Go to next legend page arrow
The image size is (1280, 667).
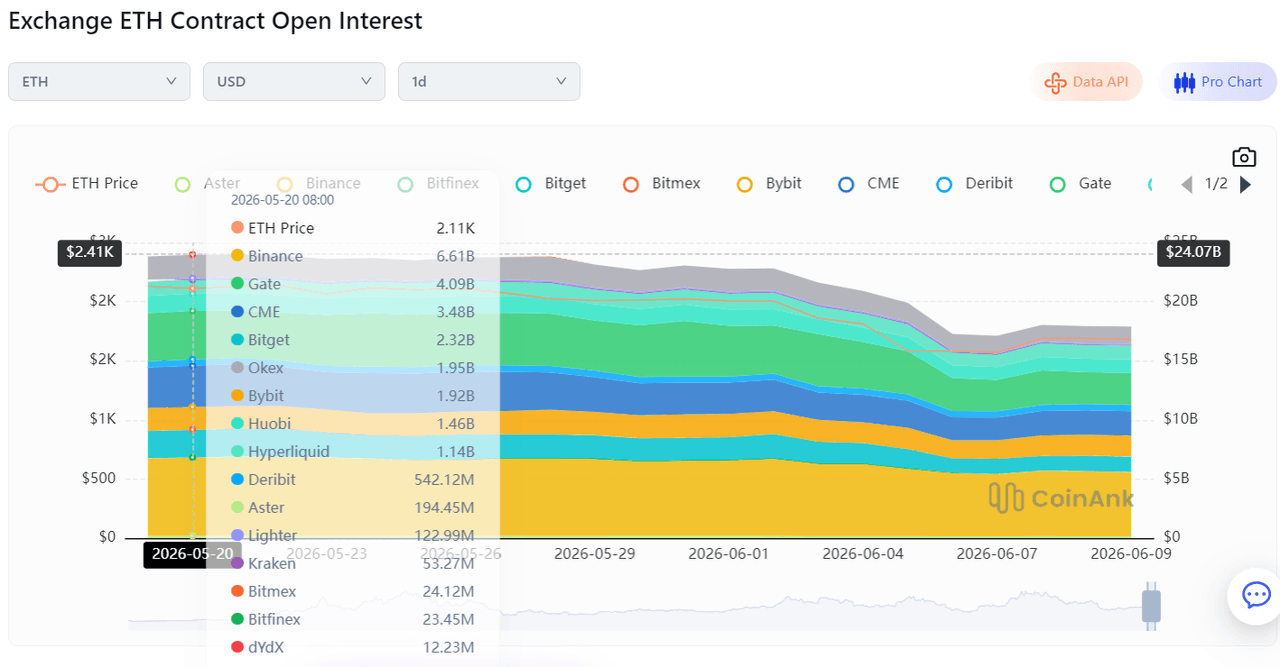coord(1246,184)
